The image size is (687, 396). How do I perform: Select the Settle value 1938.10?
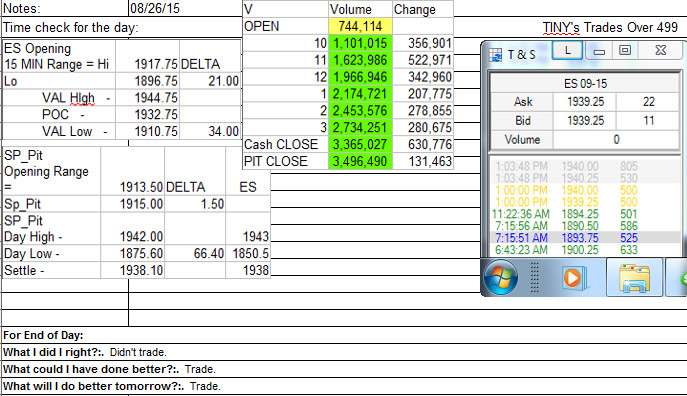pyautogui.click(x=133, y=270)
